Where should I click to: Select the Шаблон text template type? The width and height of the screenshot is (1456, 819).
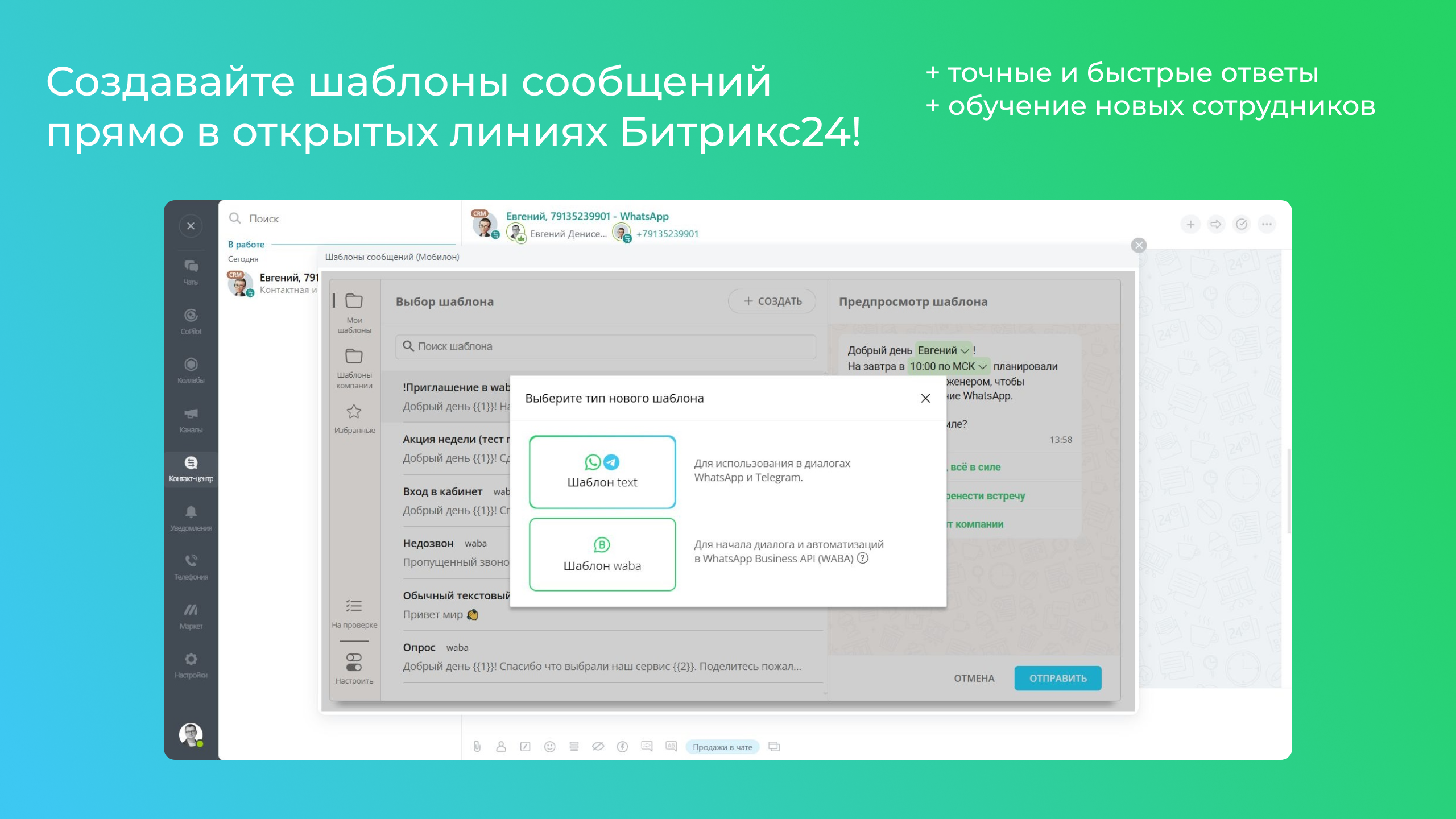[602, 471]
